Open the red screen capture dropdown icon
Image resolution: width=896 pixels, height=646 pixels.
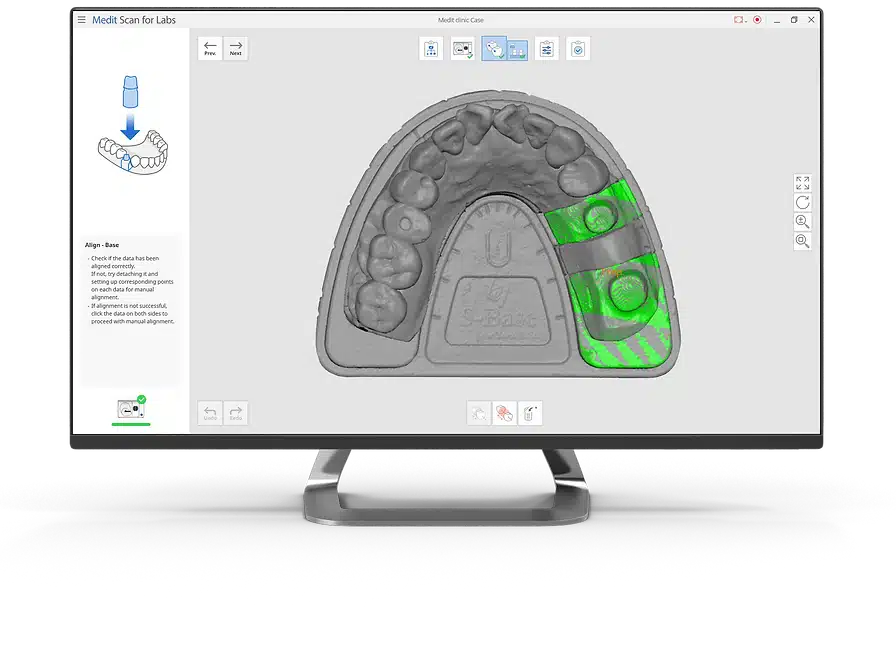[740, 19]
